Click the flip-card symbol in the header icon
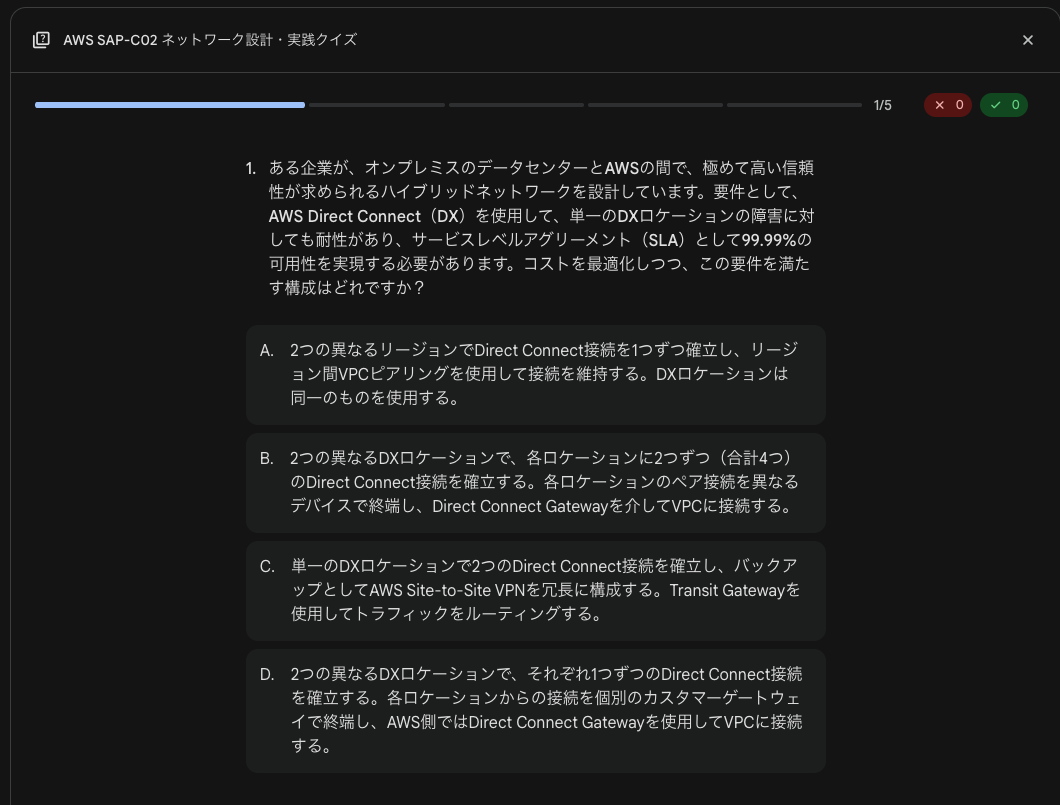This screenshot has width=1060, height=805. pyautogui.click(x=41, y=40)
